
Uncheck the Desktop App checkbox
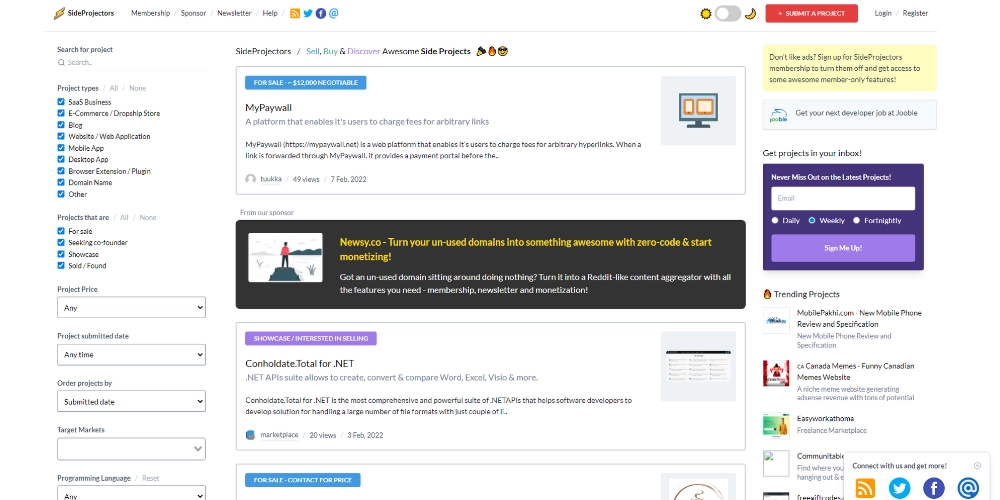[x=61, y=159]
